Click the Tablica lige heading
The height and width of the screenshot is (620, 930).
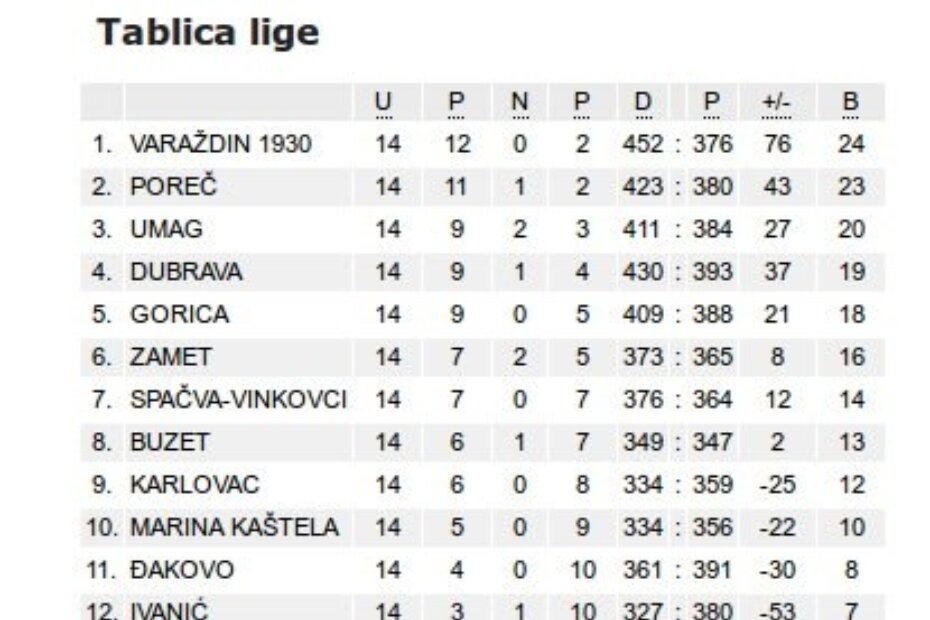click(x=208, y=33)
